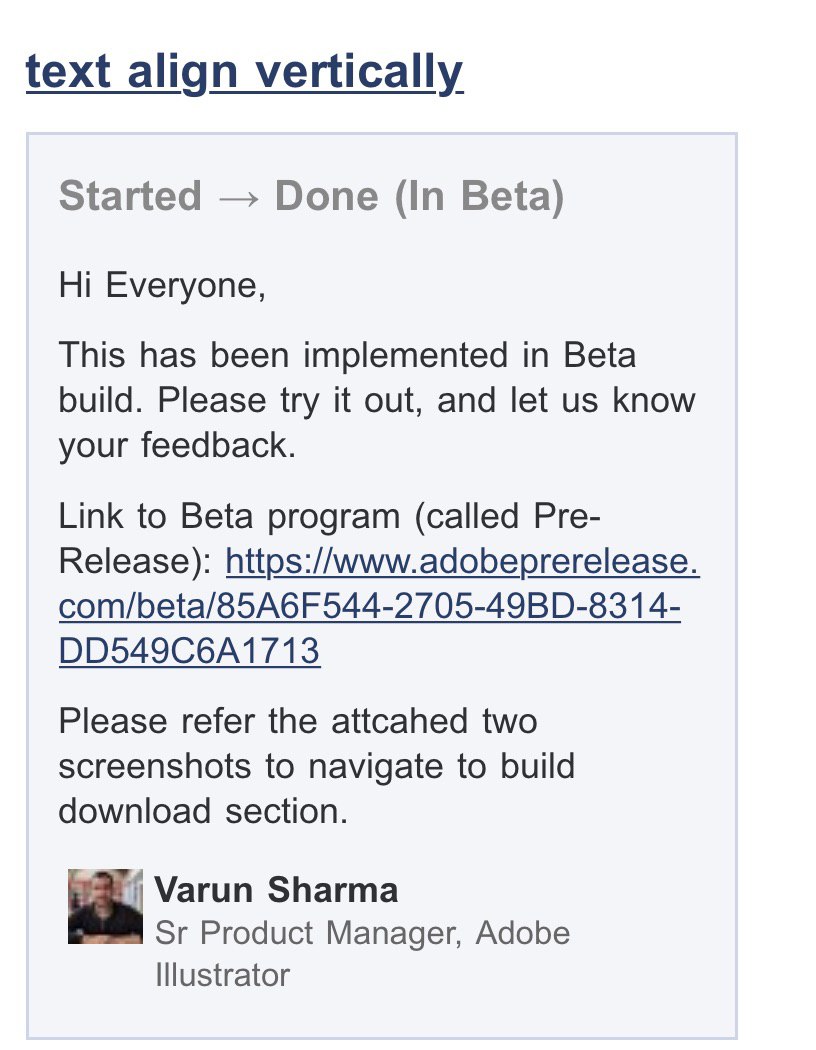Click the 'This has been implemented in Beta' sentence
Viewport: 816px width, 1050px height.
[347, 355]
